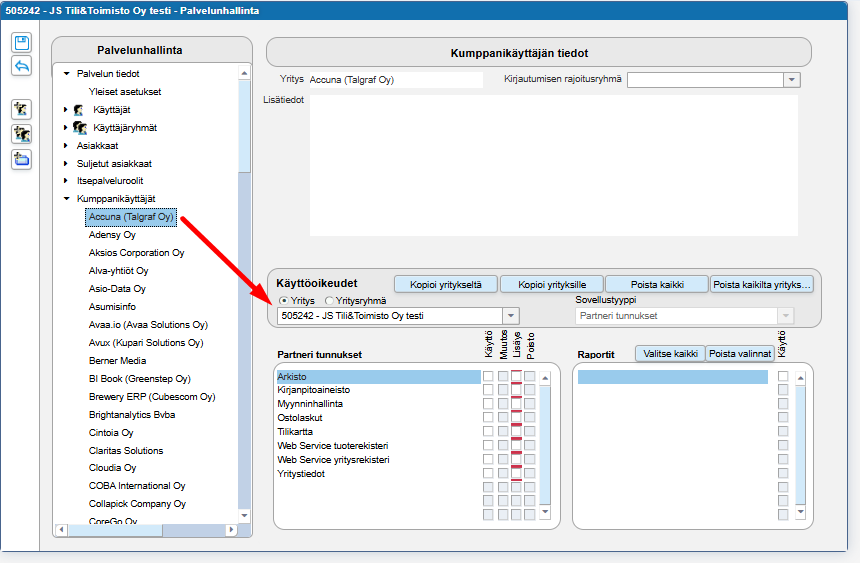Select Yleiset asetukset in tree
Image resolution: width=860 pixels, height=563 pixels.
[125, 92]
